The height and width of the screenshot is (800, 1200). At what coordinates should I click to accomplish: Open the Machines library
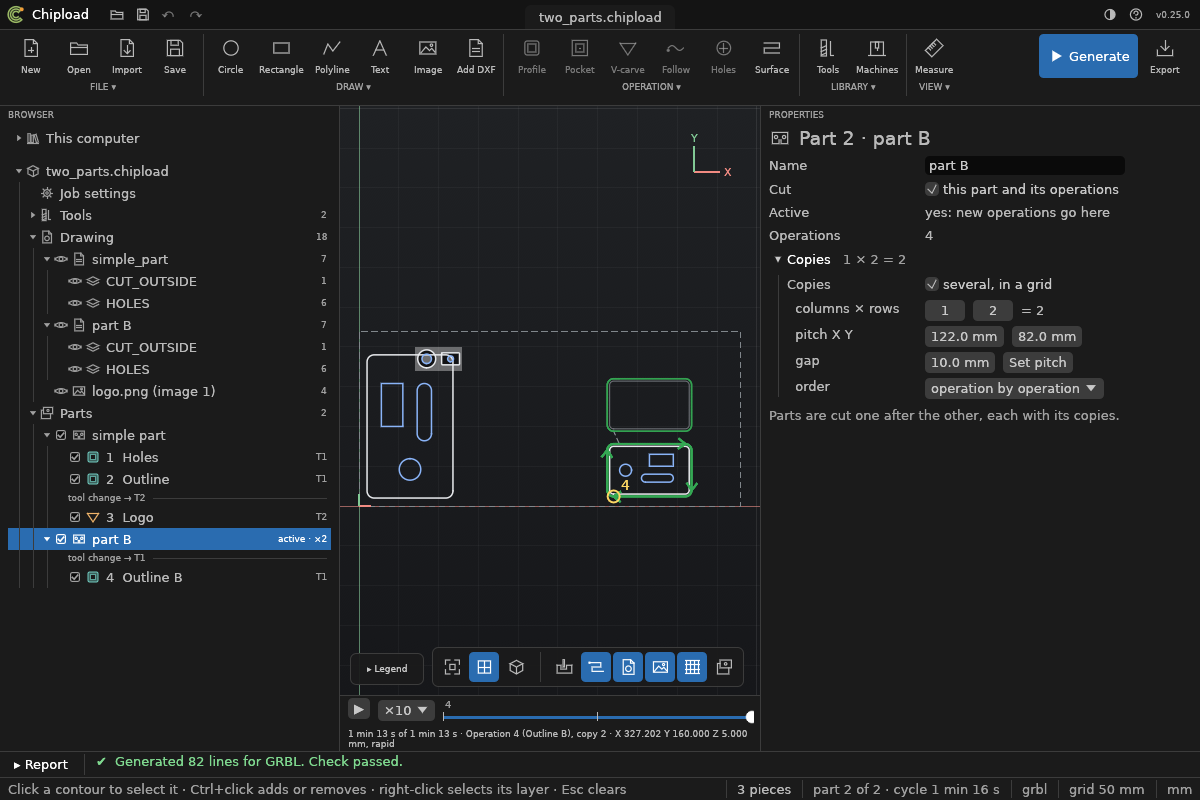pos(877,56)
